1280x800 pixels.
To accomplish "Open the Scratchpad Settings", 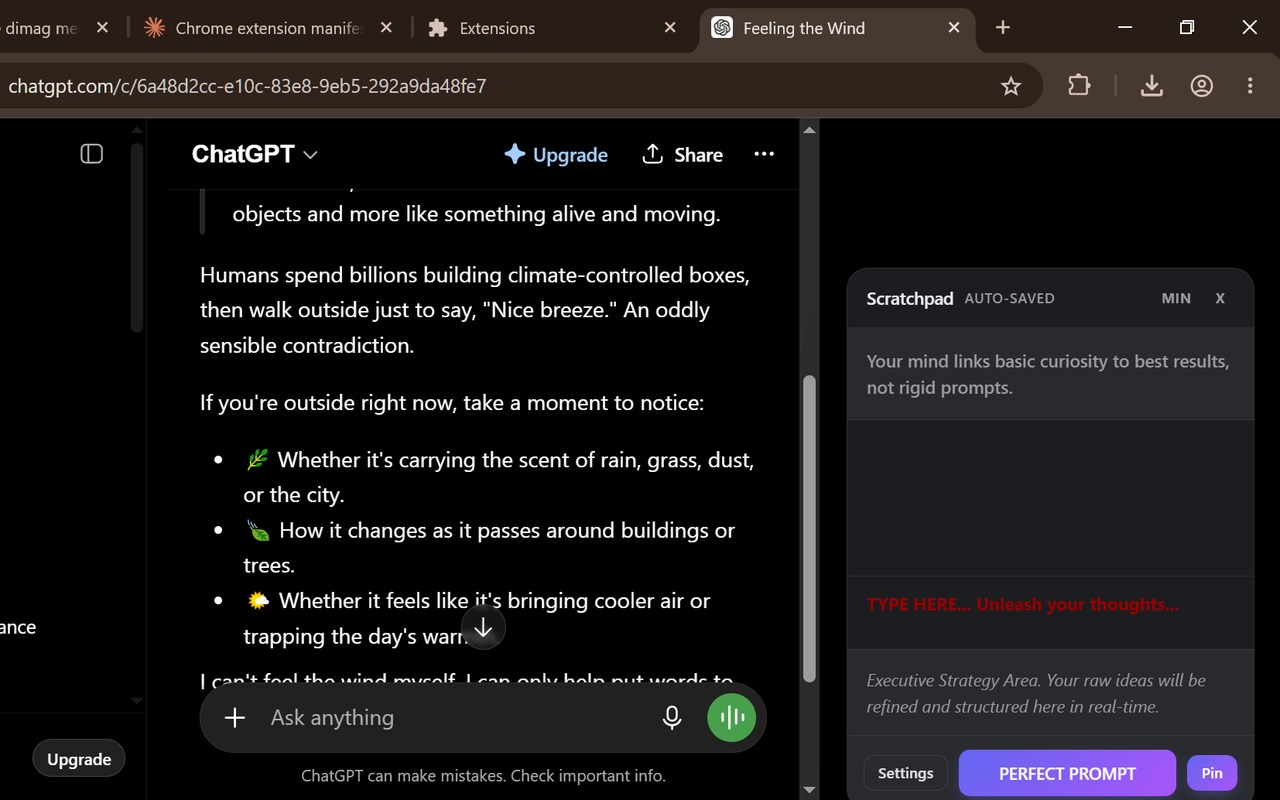I will click(x=906, y=773).
